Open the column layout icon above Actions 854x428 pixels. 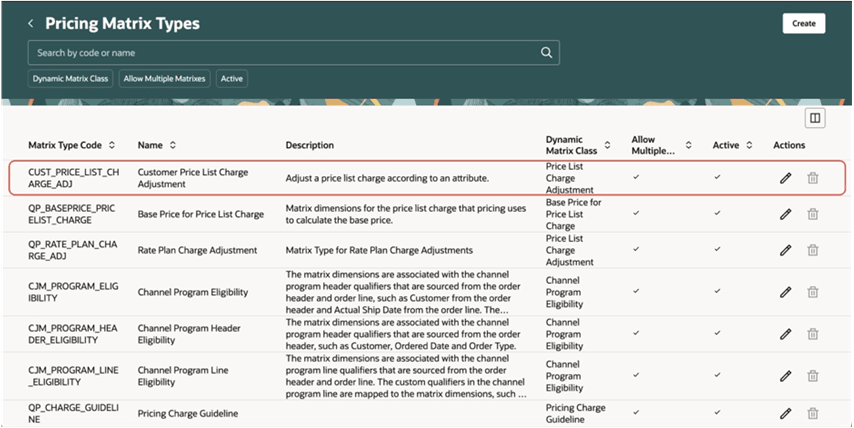click(x=815, y=118)
